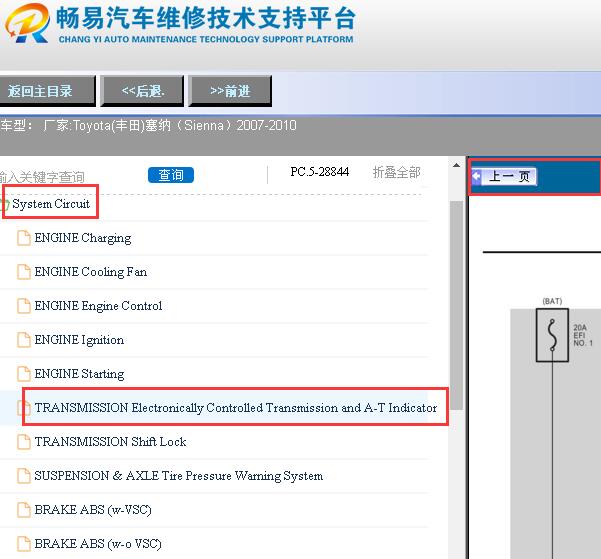Click the ENGINE Charging document icon

(x=24, y=238)
